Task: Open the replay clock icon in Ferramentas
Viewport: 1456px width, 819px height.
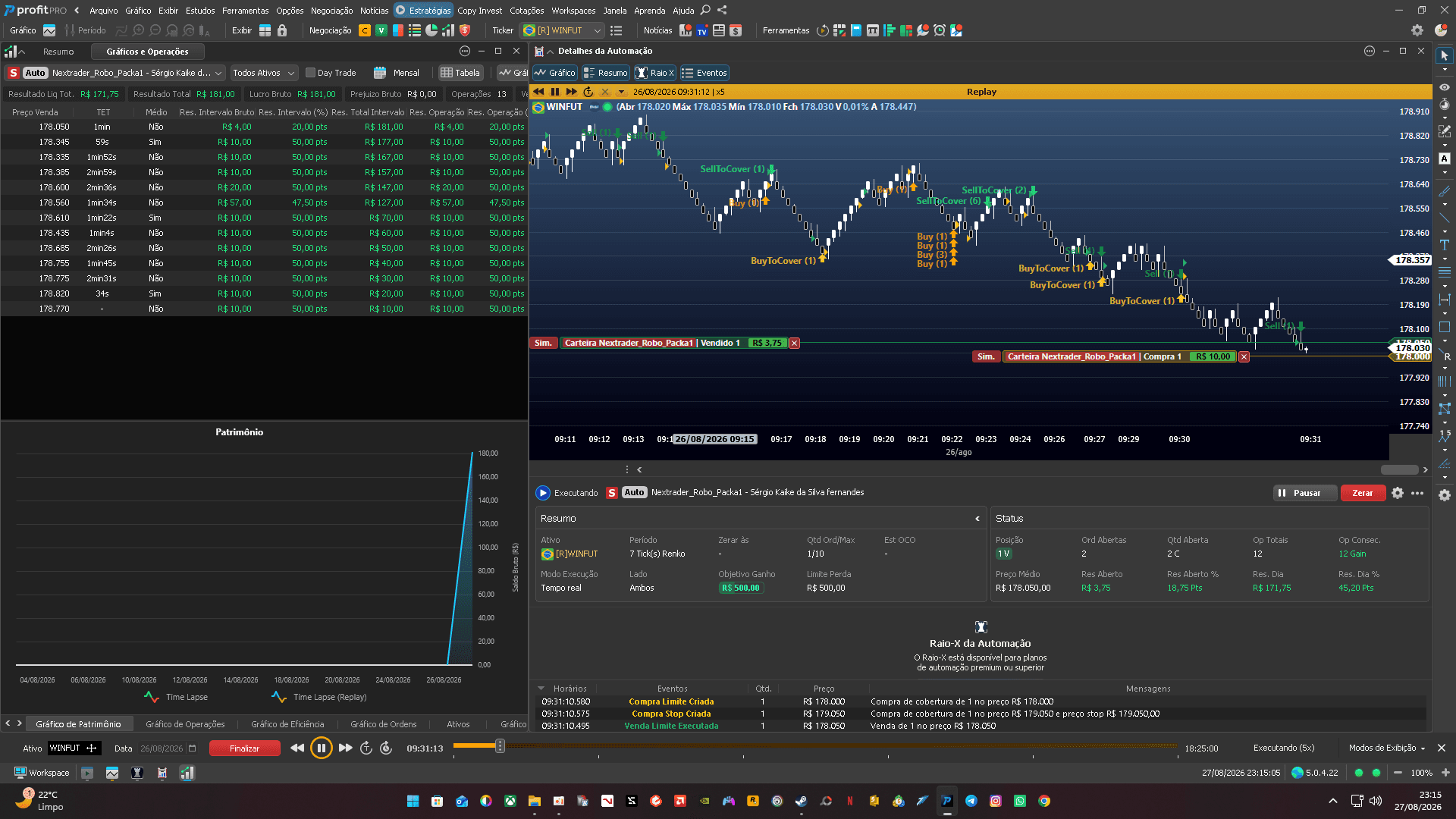Action: pos(823,30)
